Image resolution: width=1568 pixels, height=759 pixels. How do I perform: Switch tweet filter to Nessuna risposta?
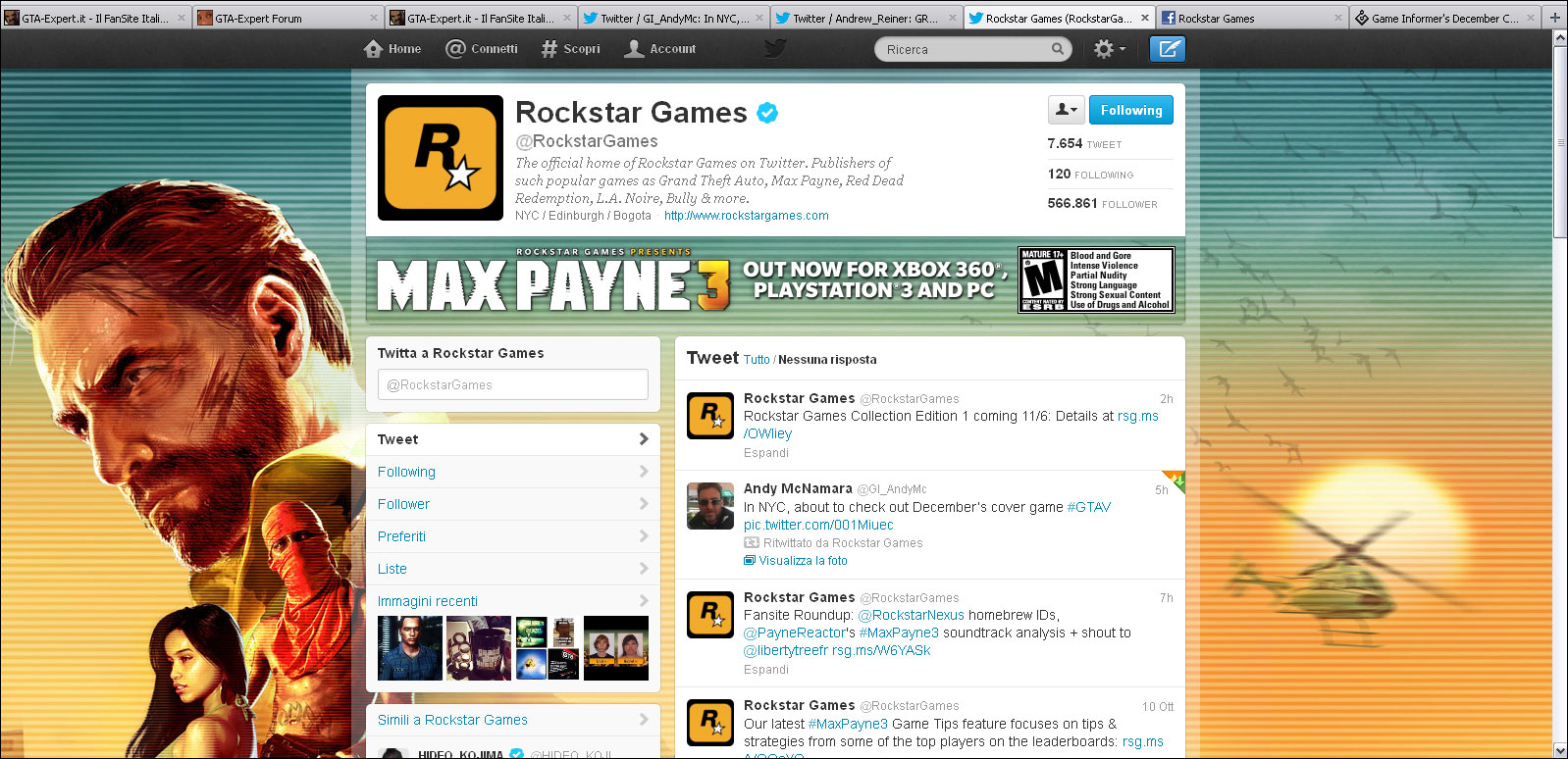click(x=827, y=360)
